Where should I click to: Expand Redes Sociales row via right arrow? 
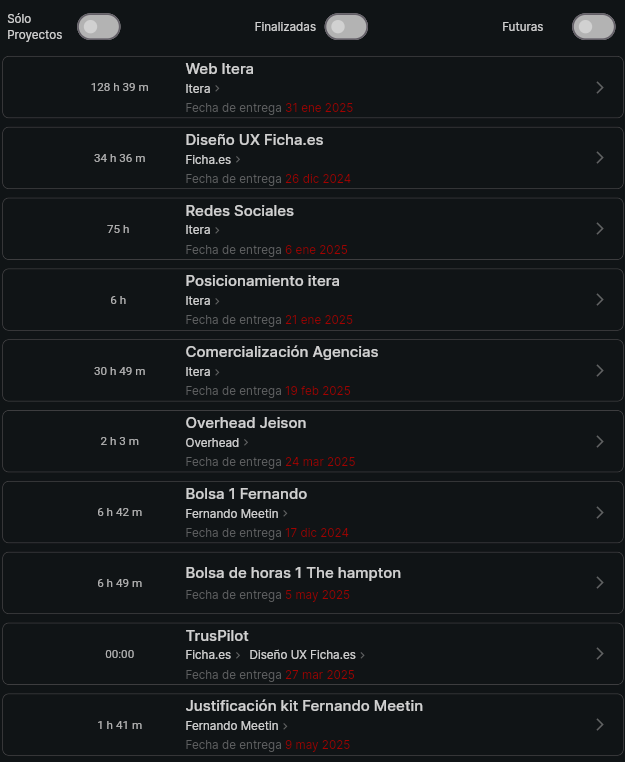[600, 229]
